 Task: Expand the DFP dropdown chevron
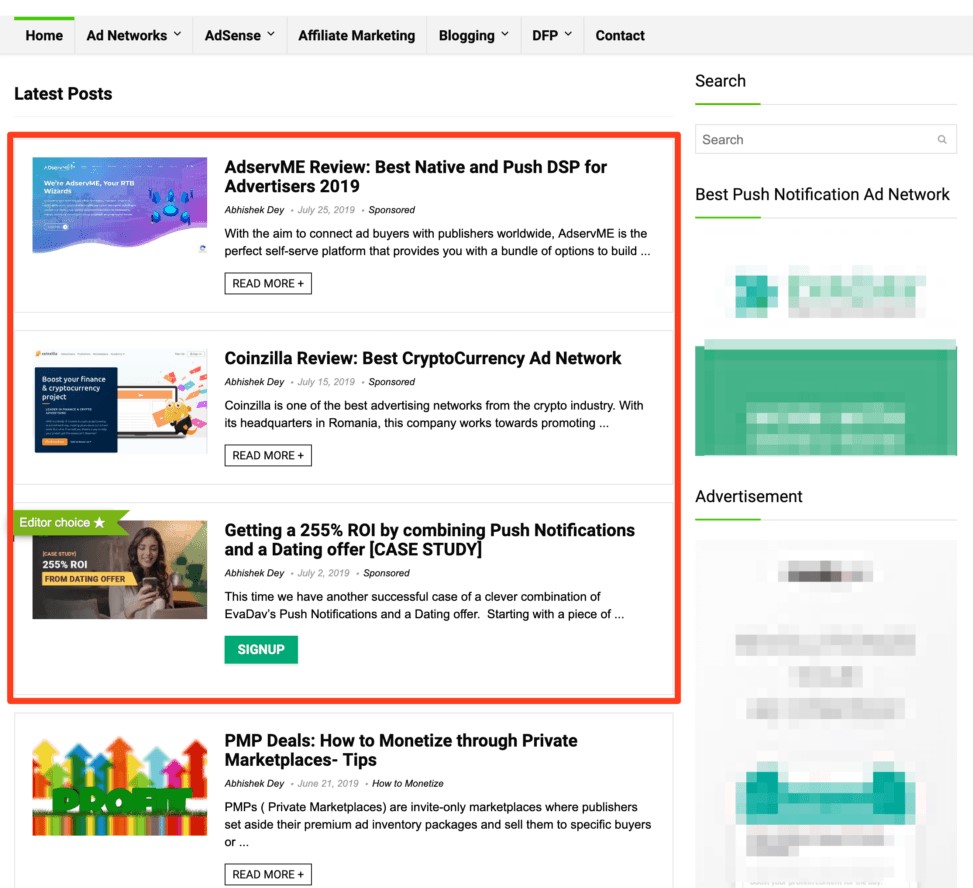[x=568, y=34]
